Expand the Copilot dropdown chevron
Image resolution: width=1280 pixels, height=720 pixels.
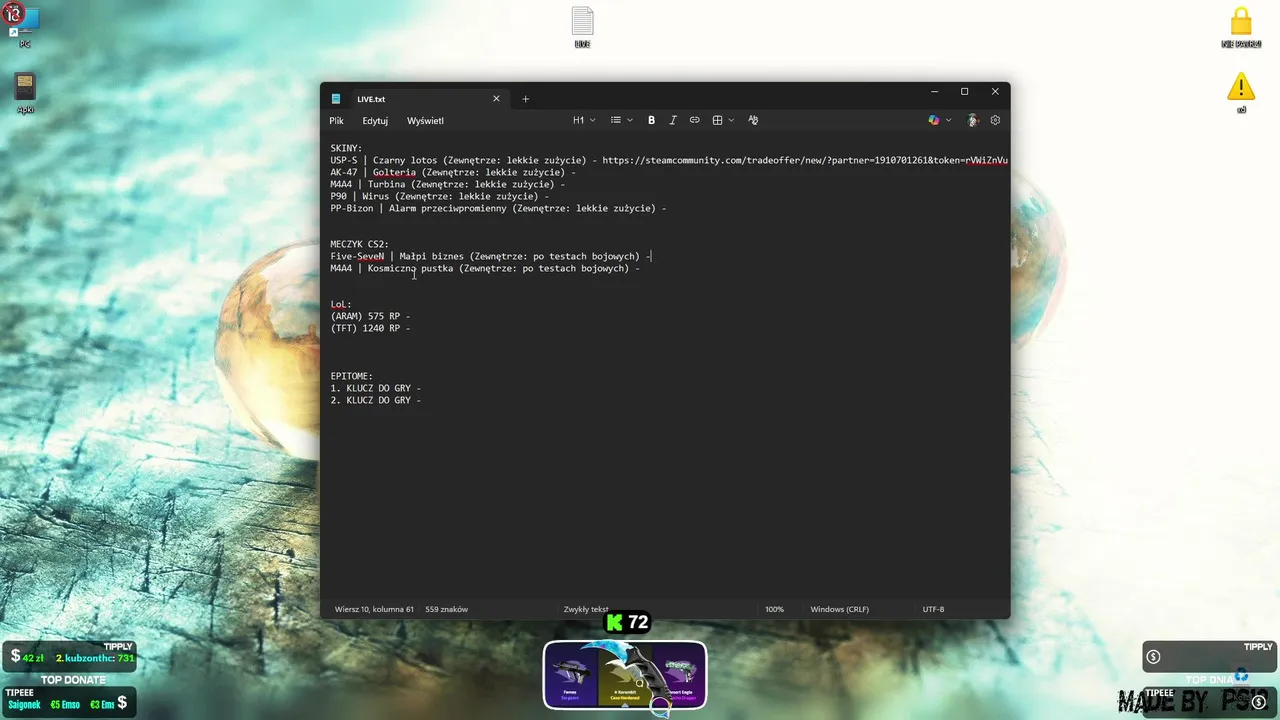948,120
